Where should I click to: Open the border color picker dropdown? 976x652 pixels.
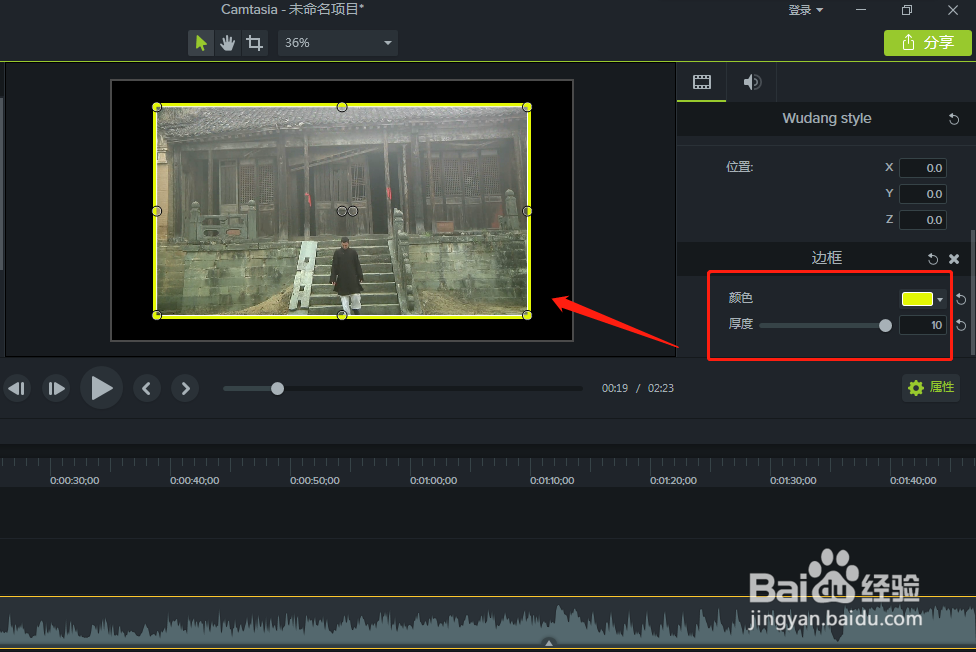coord(940,299)
